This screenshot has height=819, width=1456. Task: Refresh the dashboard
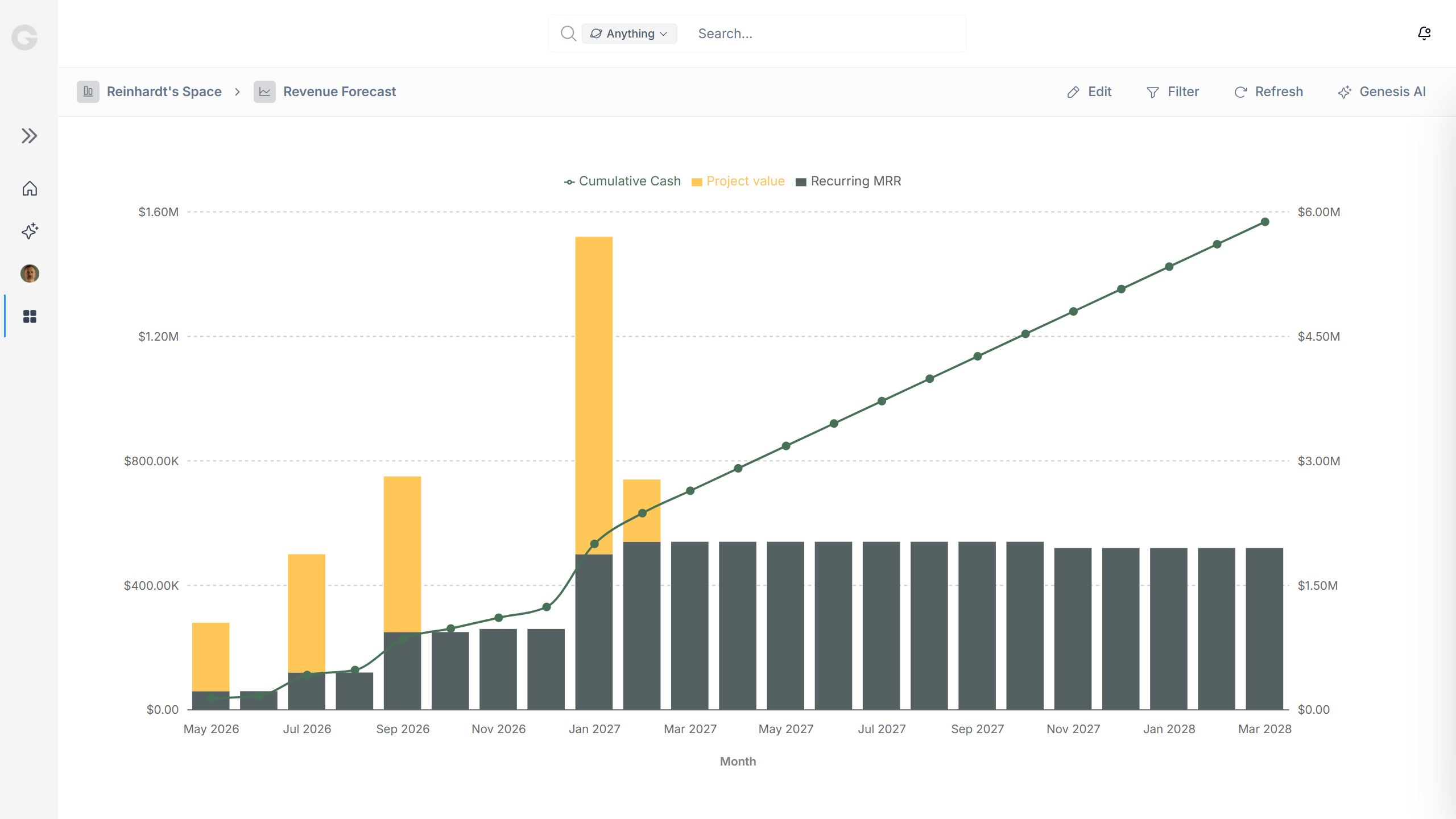(1268, 92)
